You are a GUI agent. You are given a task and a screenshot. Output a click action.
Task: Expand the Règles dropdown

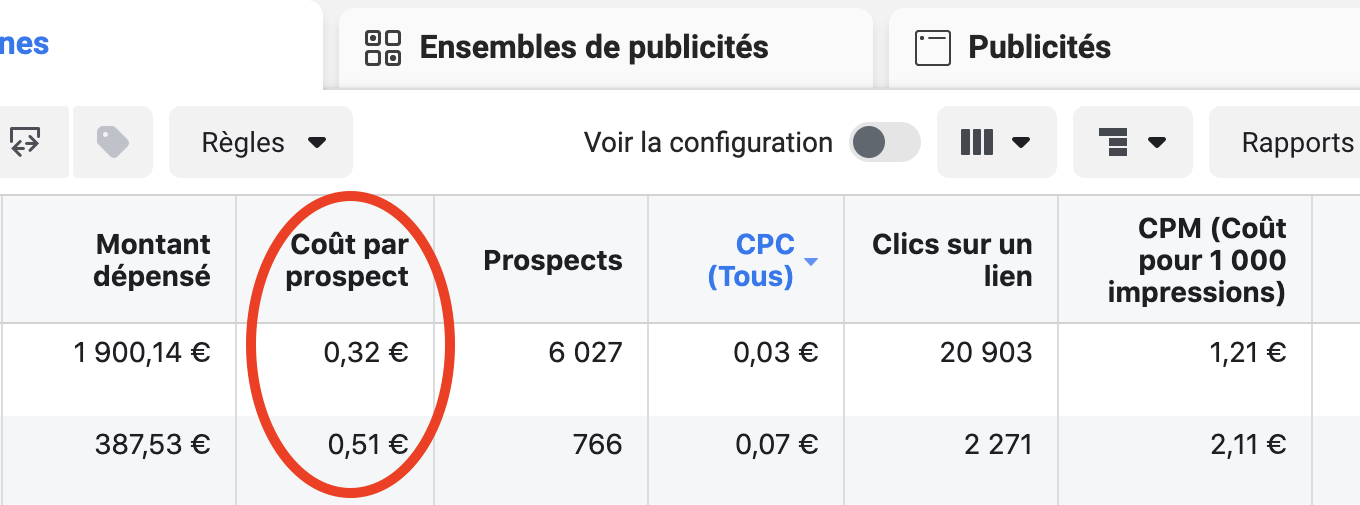coord(261,142)
